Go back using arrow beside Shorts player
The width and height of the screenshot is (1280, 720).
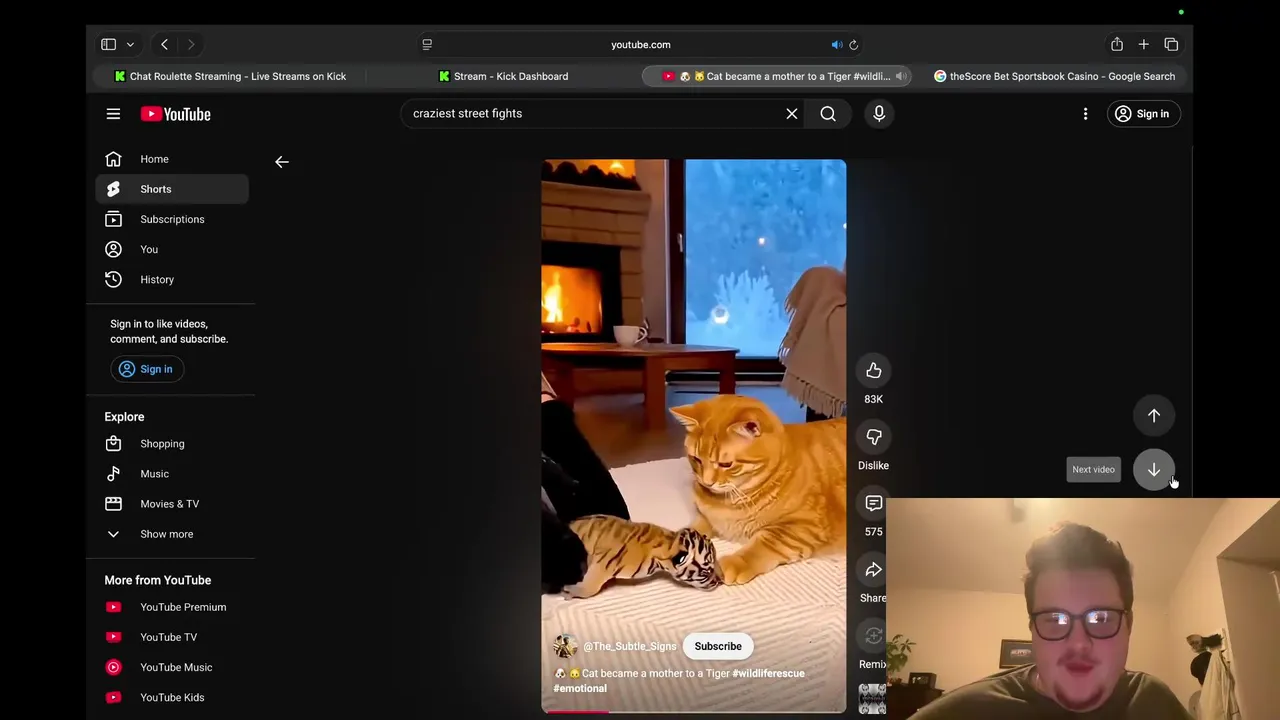click(x=282, y=161)
